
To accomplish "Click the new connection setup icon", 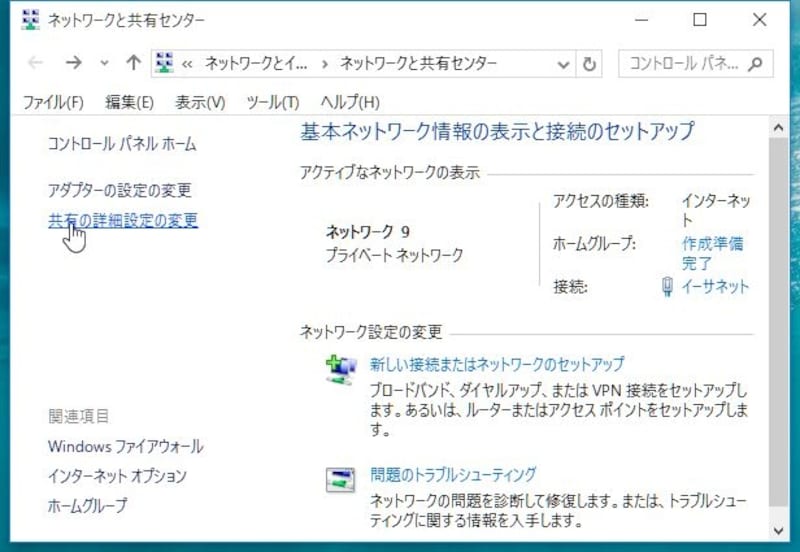I will (x=341, y=369).
